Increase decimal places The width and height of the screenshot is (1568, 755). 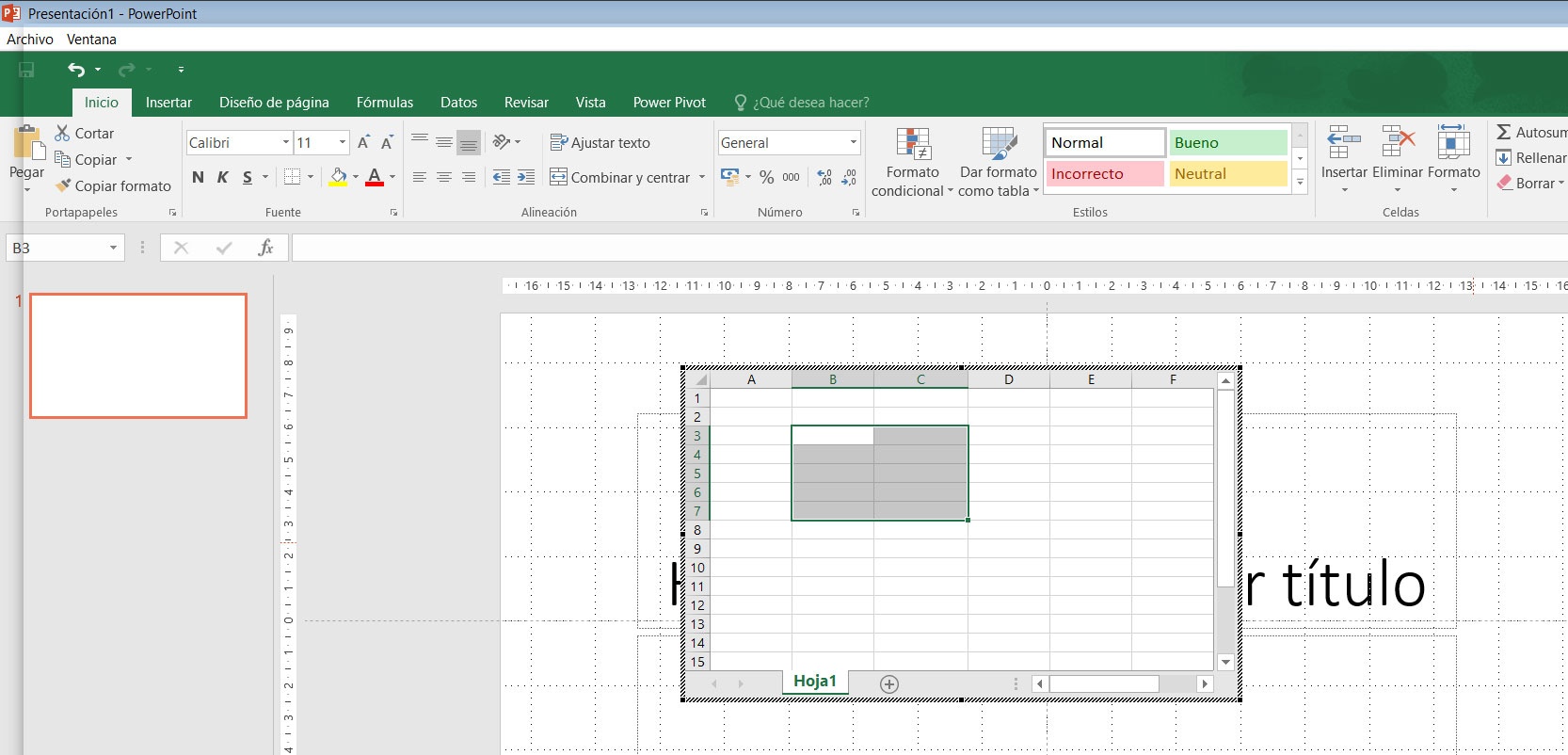coord(824,177)
